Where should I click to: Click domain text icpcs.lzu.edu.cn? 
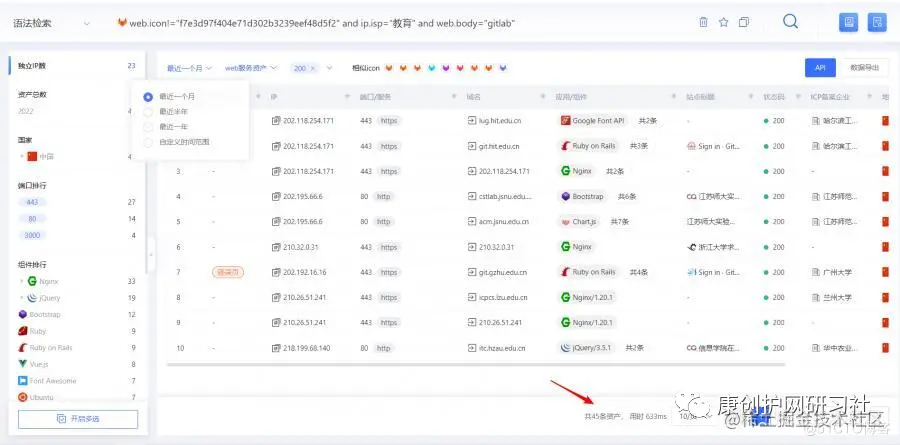(503, 297)
